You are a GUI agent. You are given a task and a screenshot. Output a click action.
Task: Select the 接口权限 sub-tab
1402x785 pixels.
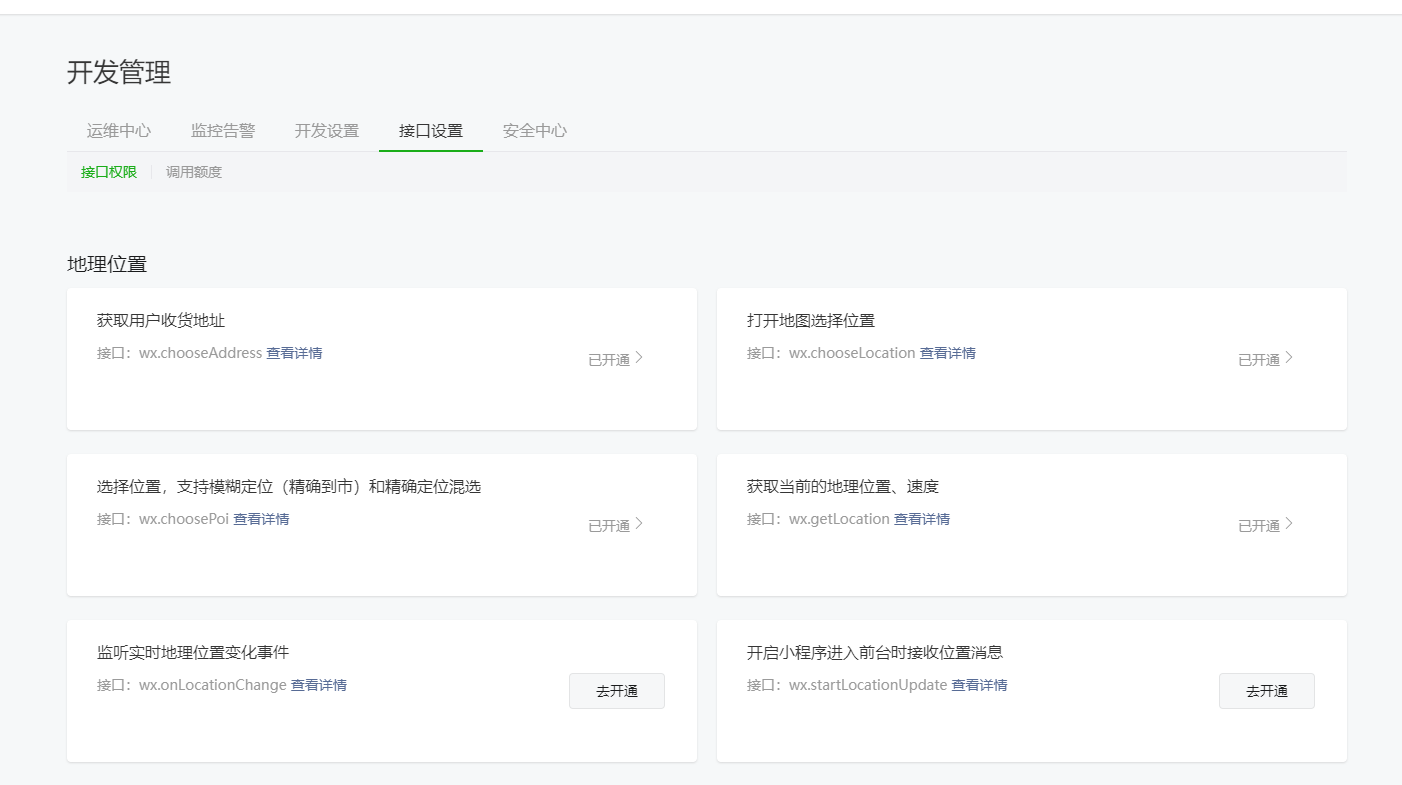109,172
